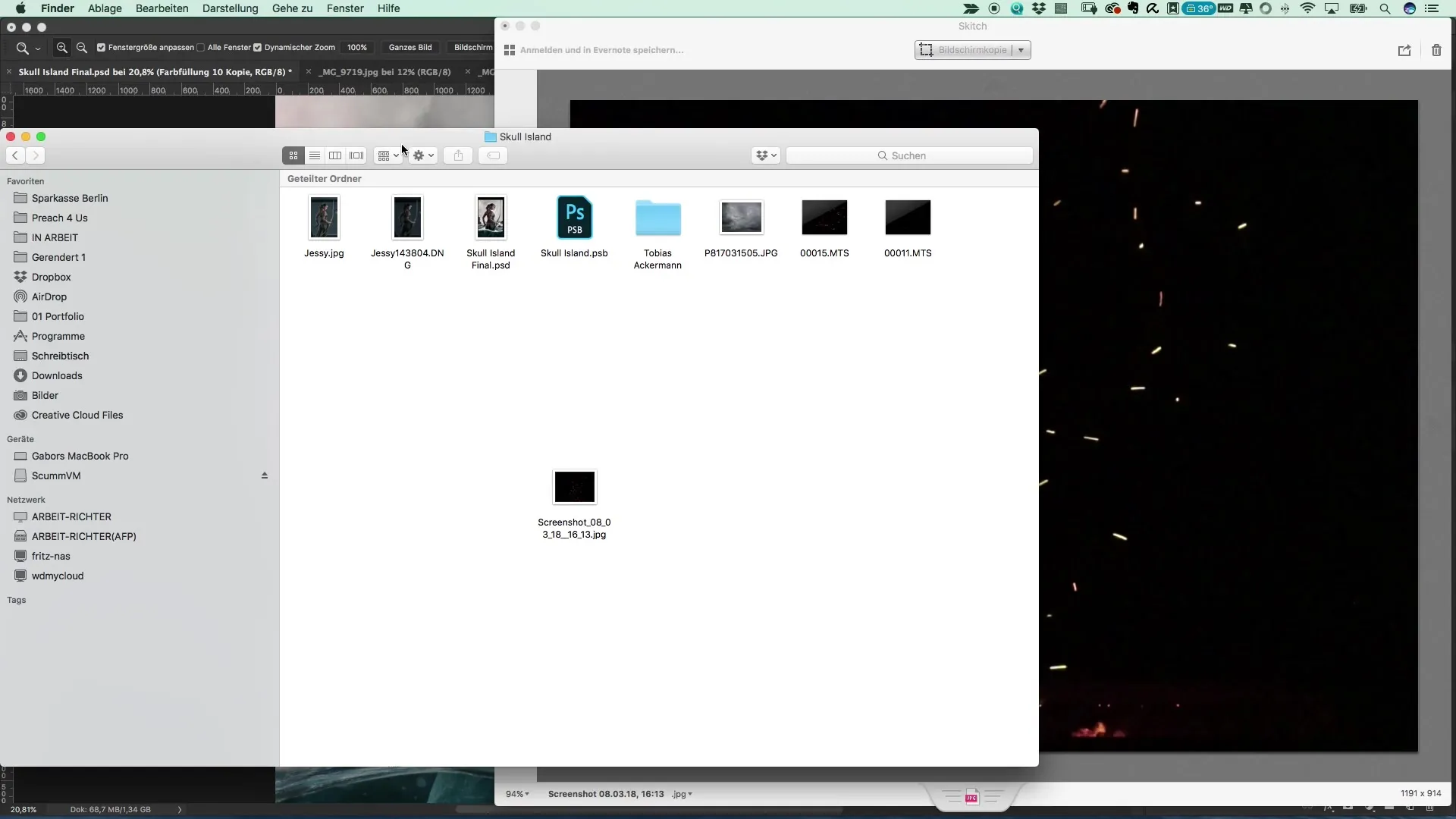1456x819 pixels.
Task: Select Gabors MacBook Pro device
Action: point(80,456)
